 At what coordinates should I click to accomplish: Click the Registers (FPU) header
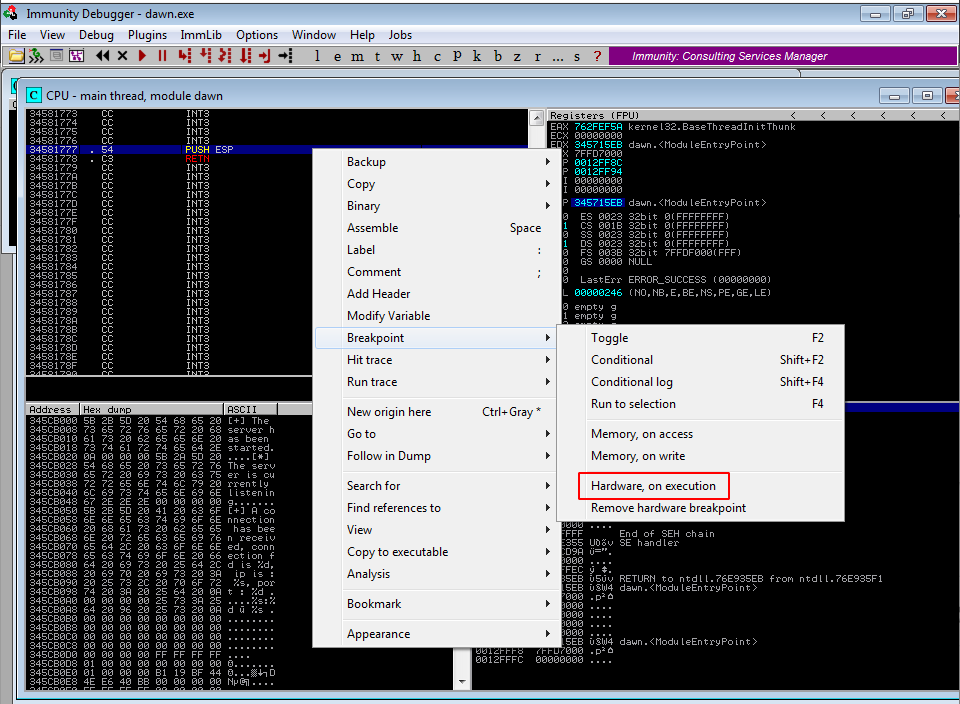(x=594, y=115)
